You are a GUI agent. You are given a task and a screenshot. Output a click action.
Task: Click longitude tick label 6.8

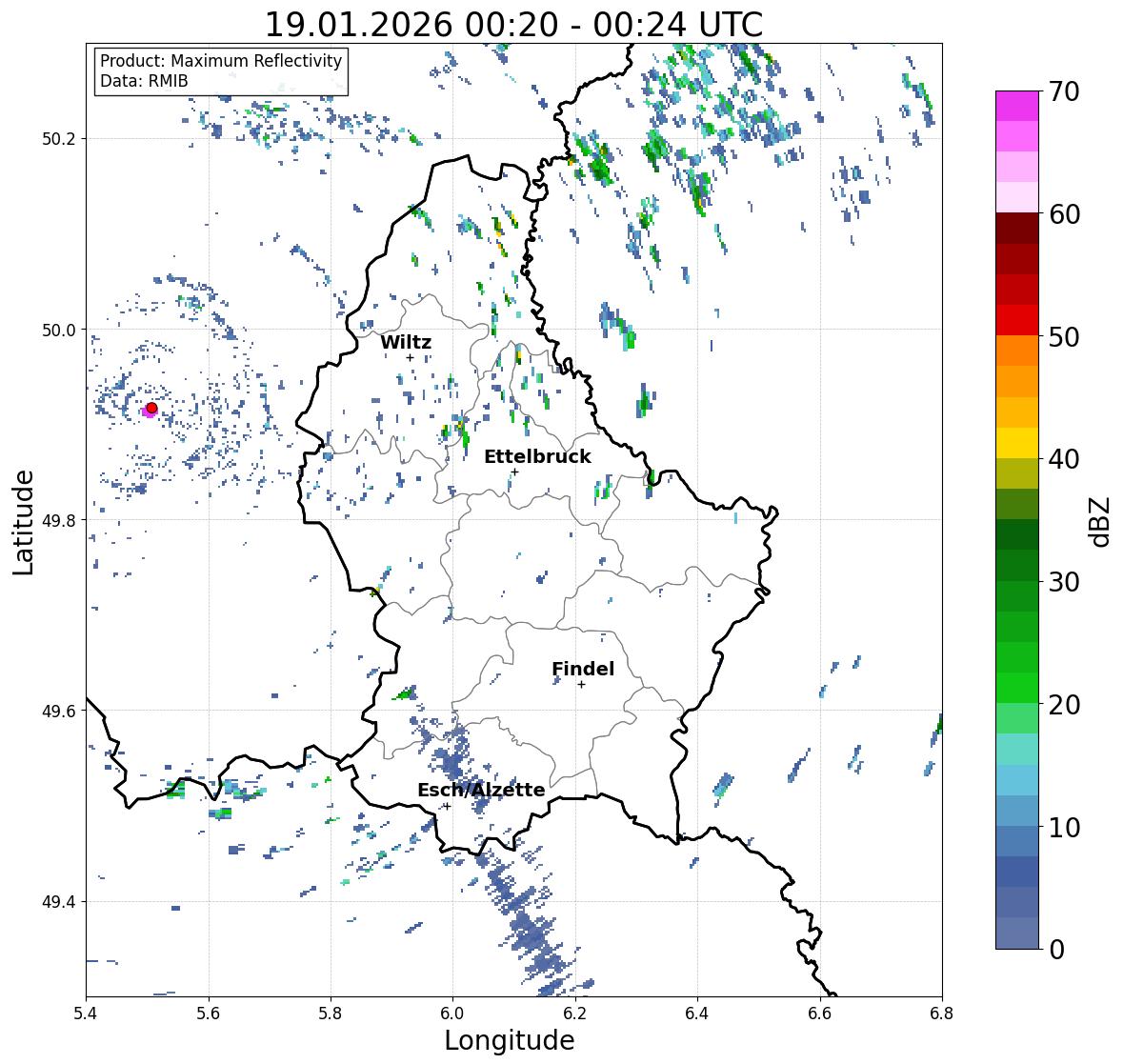coord(942,1014)
